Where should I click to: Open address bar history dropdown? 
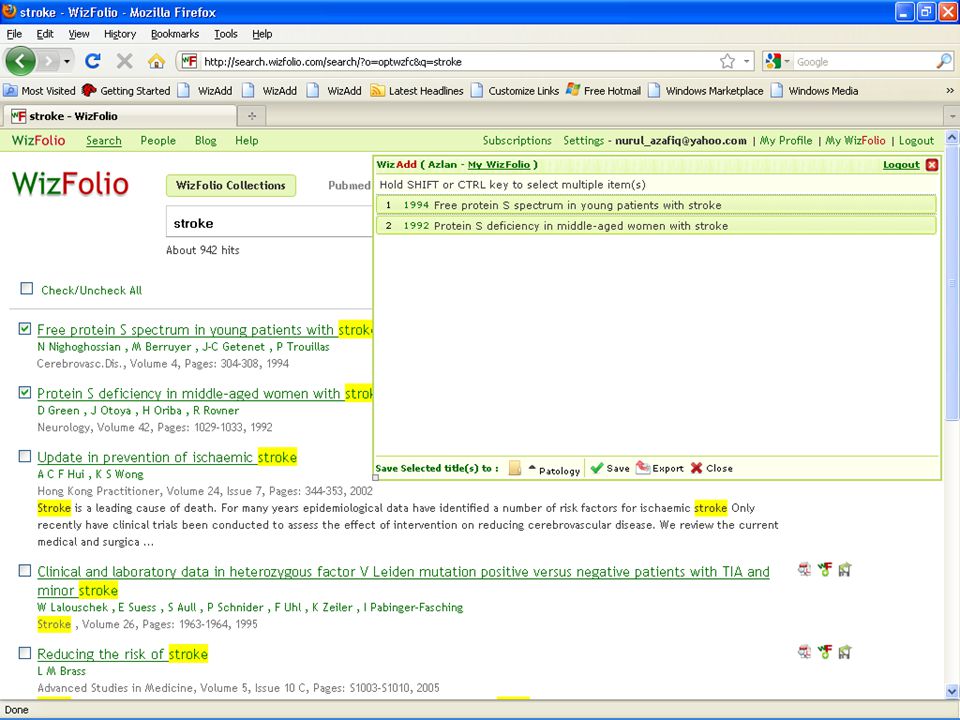point(746,61)
